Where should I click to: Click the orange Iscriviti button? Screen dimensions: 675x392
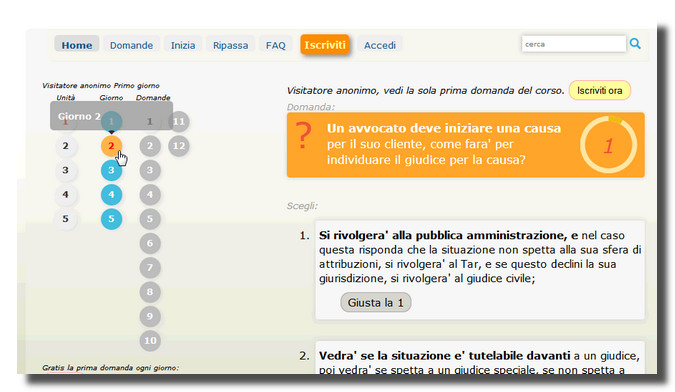[325, 45]
